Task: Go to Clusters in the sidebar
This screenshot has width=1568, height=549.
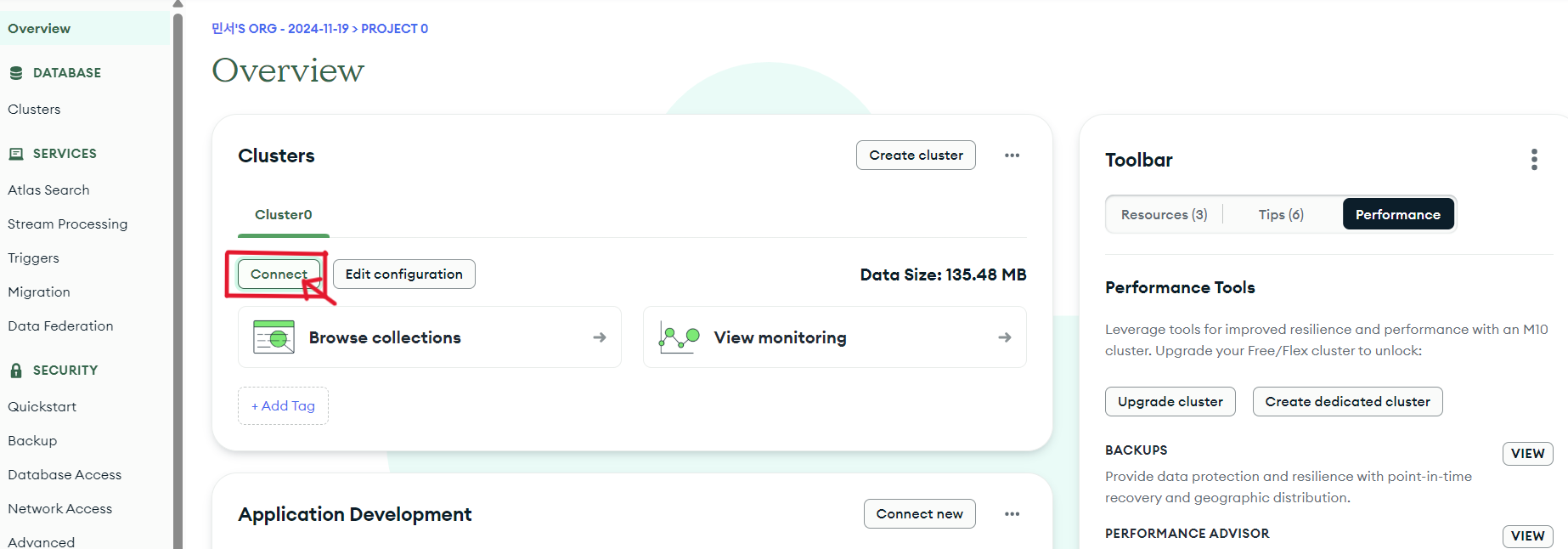Action: tap(34, 110)
